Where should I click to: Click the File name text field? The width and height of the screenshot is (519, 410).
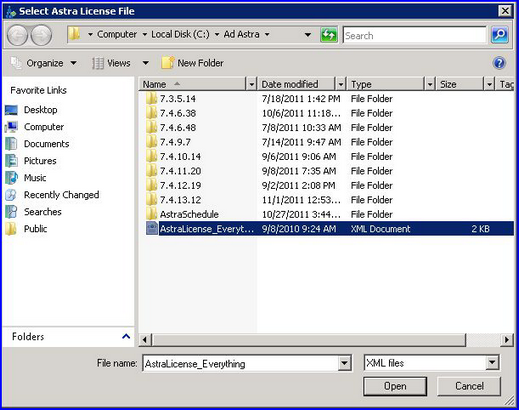[x=240, y=363]
